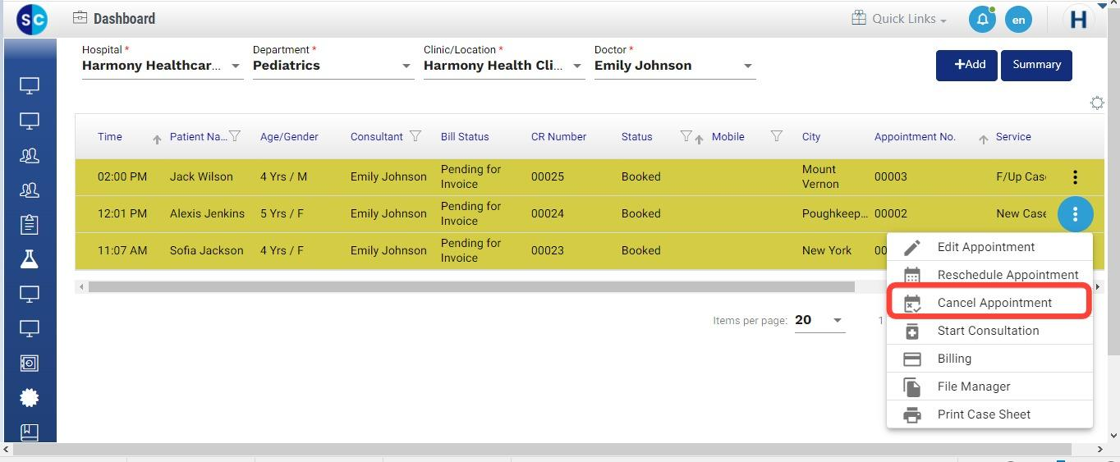The width and height of the screenshot is (1120, 462).
Task: Select Start Consultation menu entry
Action: 987,331
